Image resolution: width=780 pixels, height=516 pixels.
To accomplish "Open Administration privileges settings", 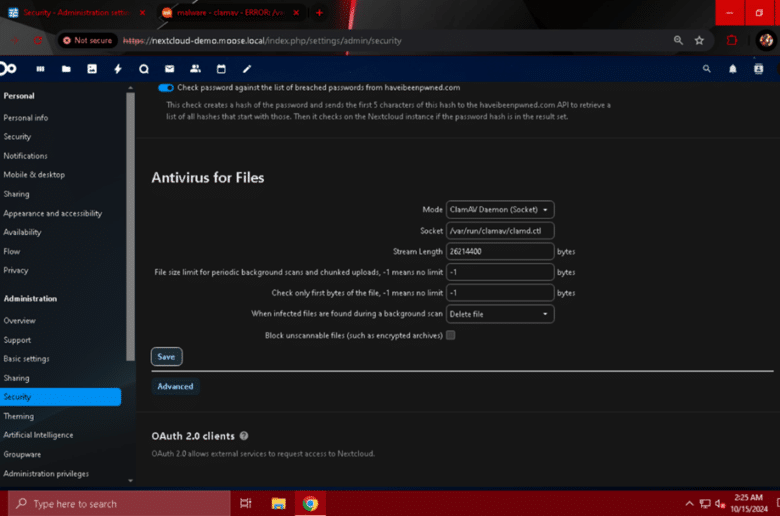I will (46, 473).
